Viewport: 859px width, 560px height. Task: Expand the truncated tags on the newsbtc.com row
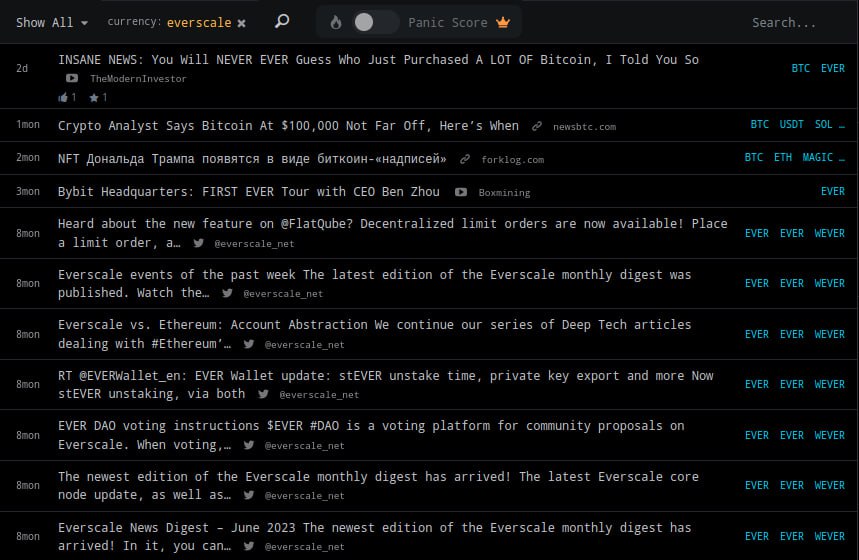click(840, 125)
